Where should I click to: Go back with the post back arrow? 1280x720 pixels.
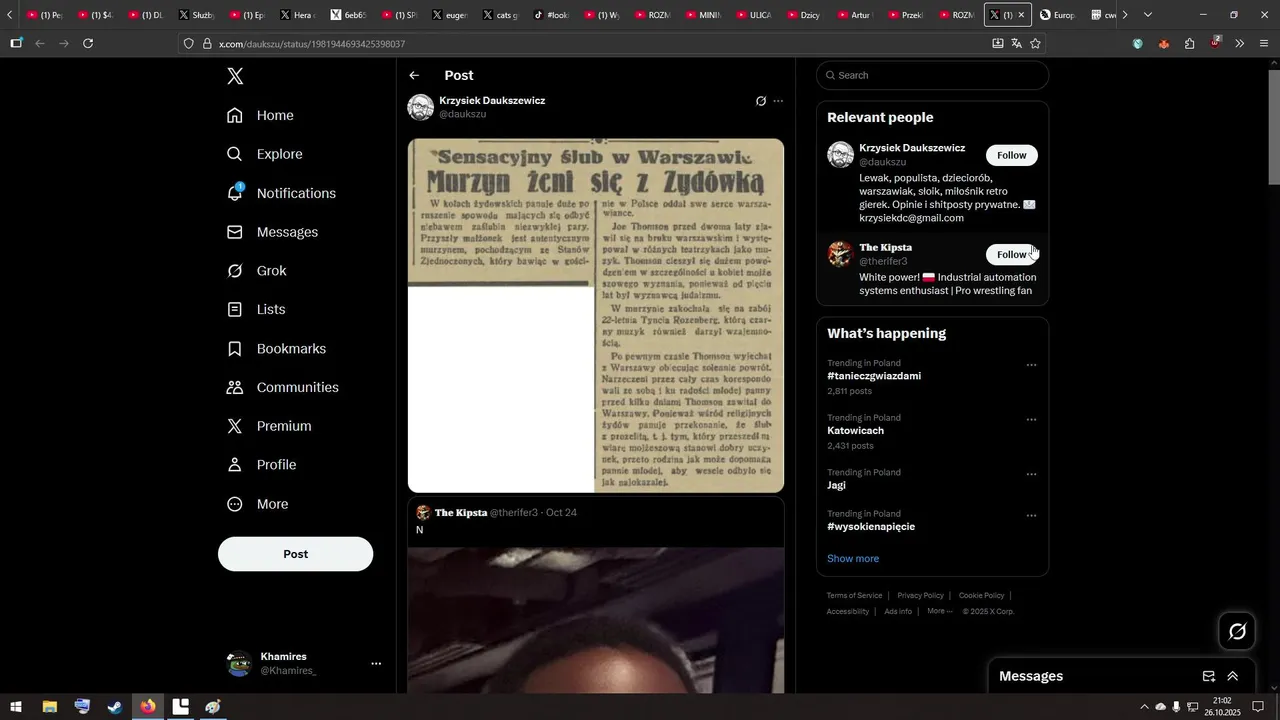414,76
